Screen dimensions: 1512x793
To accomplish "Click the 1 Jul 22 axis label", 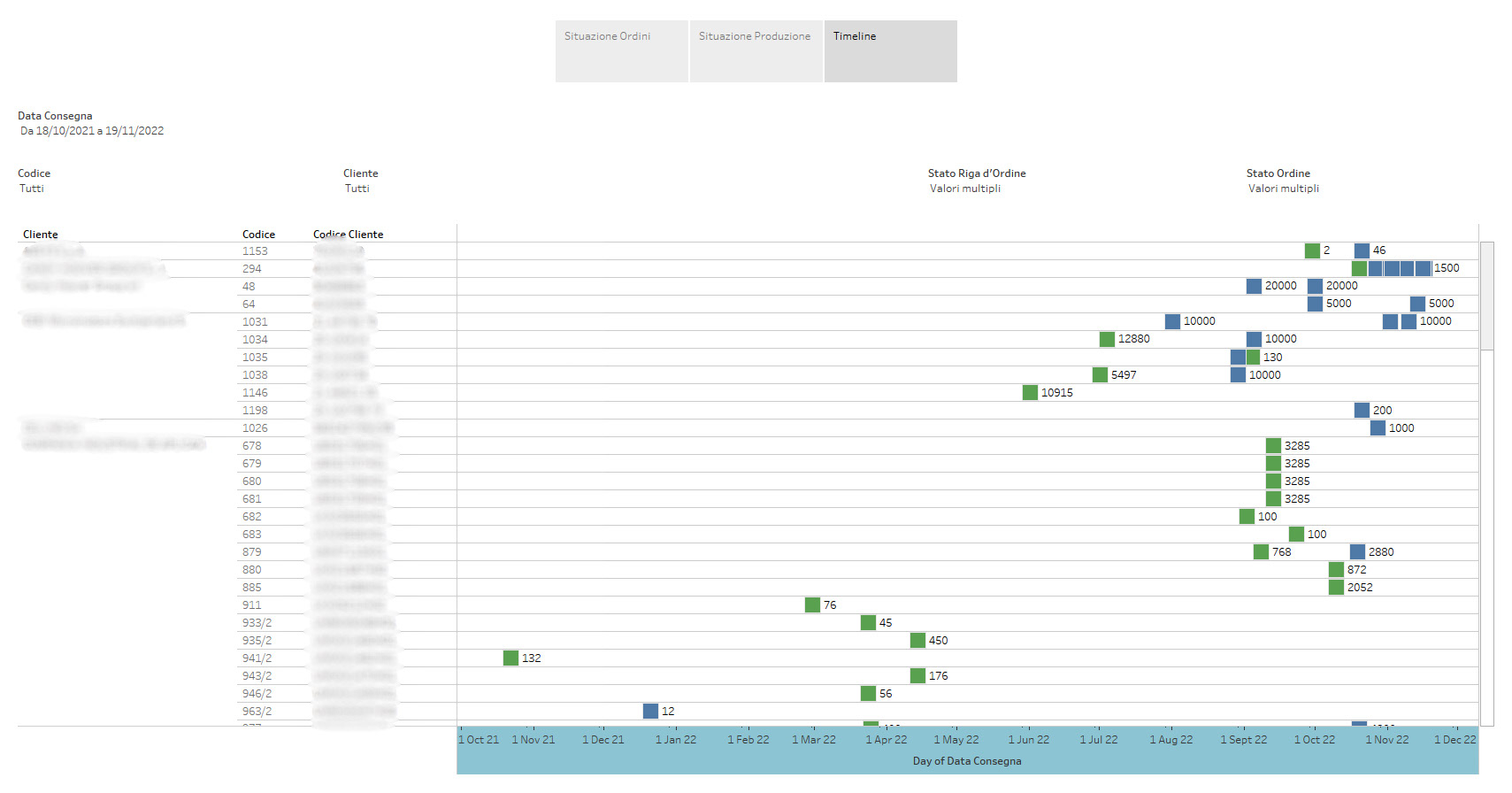I will pyautogui.click(x=1099, y=740).
